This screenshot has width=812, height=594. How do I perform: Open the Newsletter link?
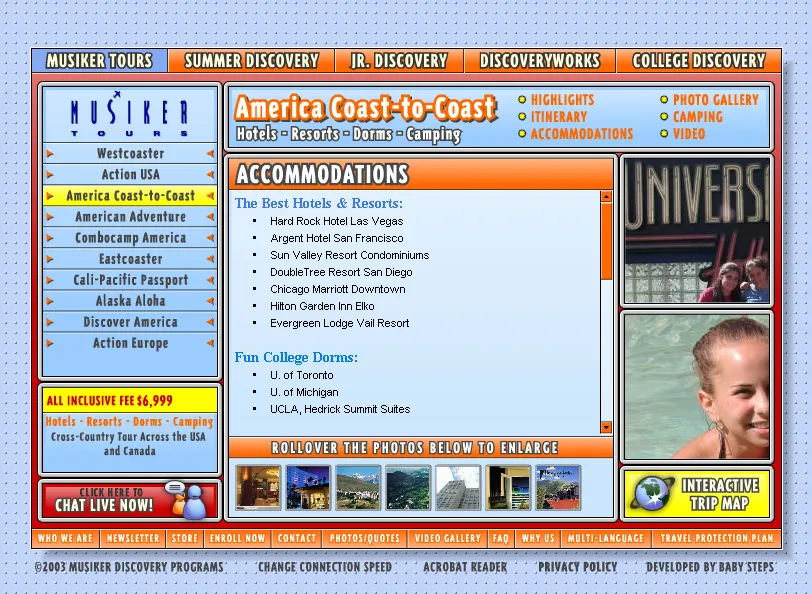click(133, 539)
